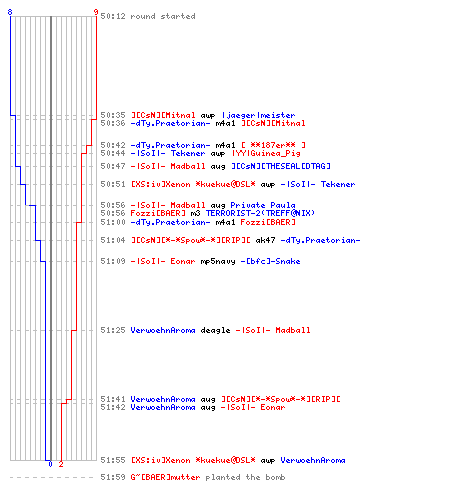Select the deagle weapon label at 51:25
Image resolution: width=450 pixels, height=500 pixels.
pos(215,330)
